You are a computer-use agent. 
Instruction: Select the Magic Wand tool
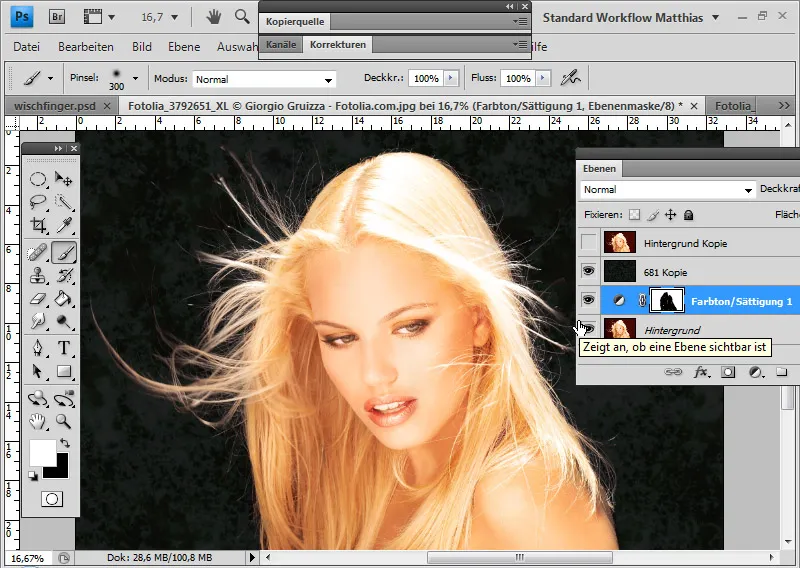(x=64, y=203)
